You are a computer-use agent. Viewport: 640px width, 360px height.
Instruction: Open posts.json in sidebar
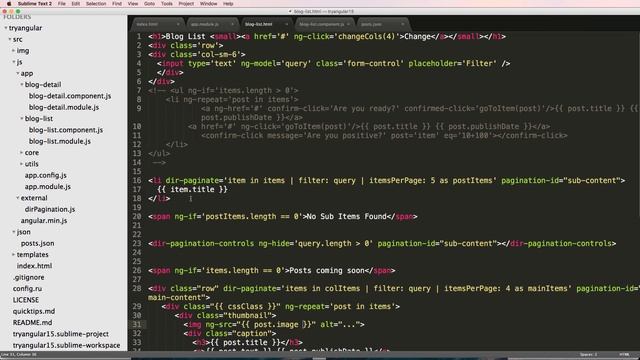pyautogui.click(x=37, y=243)
